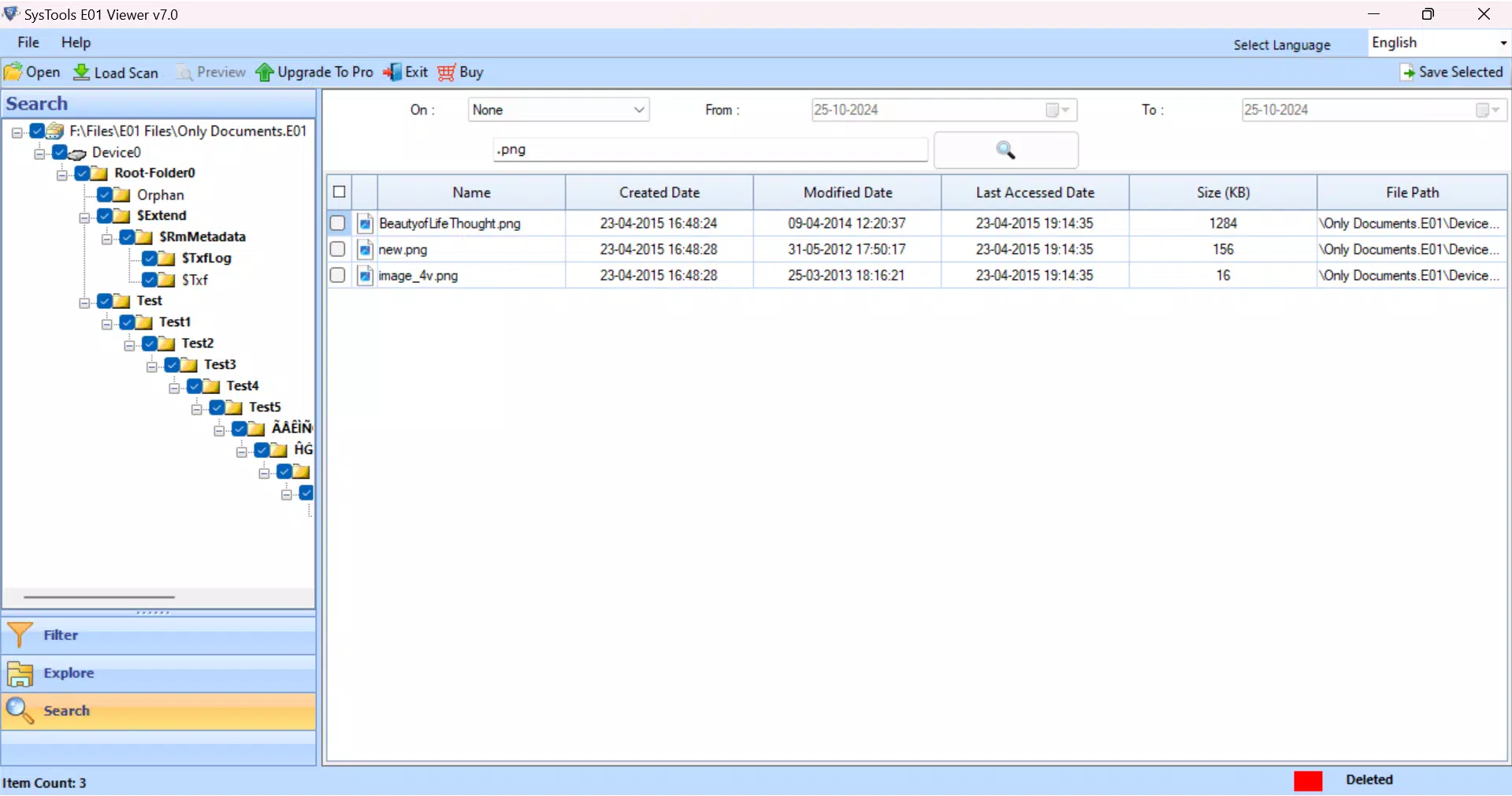Collapse the Test tree node

tap(84, 302)
